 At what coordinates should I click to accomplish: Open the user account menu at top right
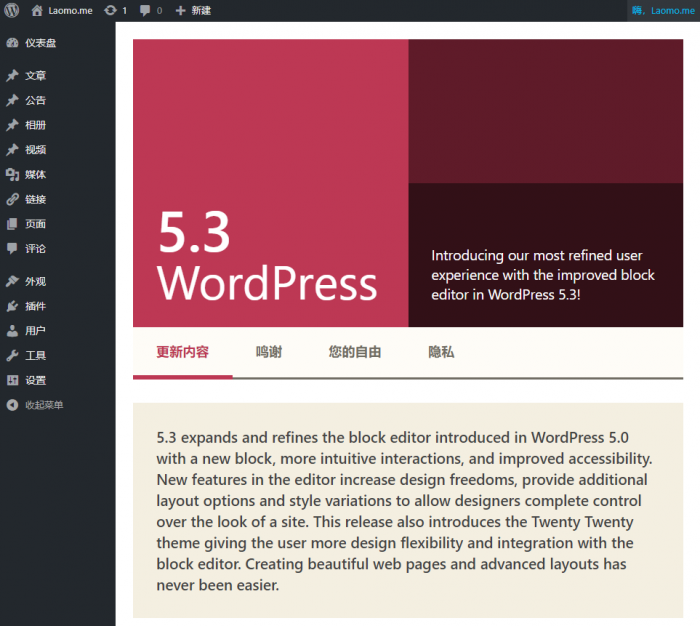(x=663, y=10)
